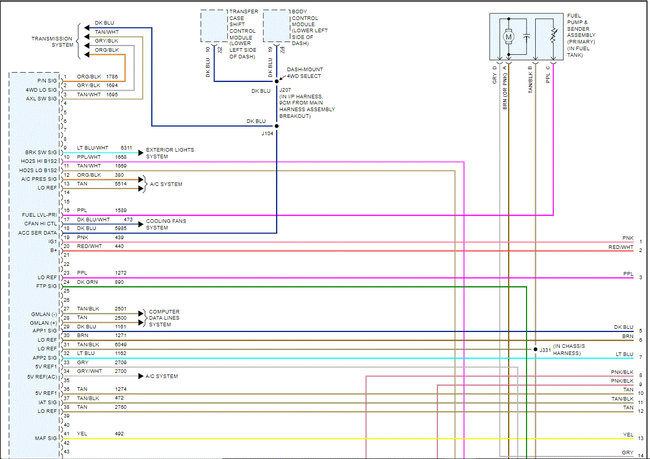
Task: Click the RED/WHT label at the right edge
Action: 621,247
